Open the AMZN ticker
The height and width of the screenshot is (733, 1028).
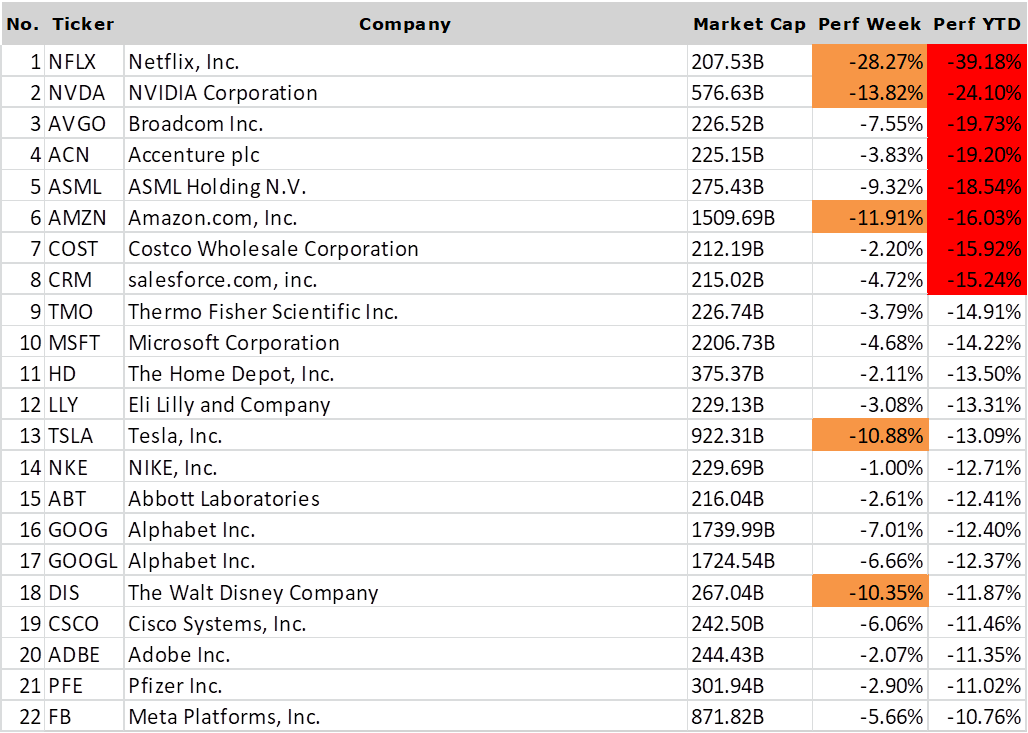click(77, 218)
